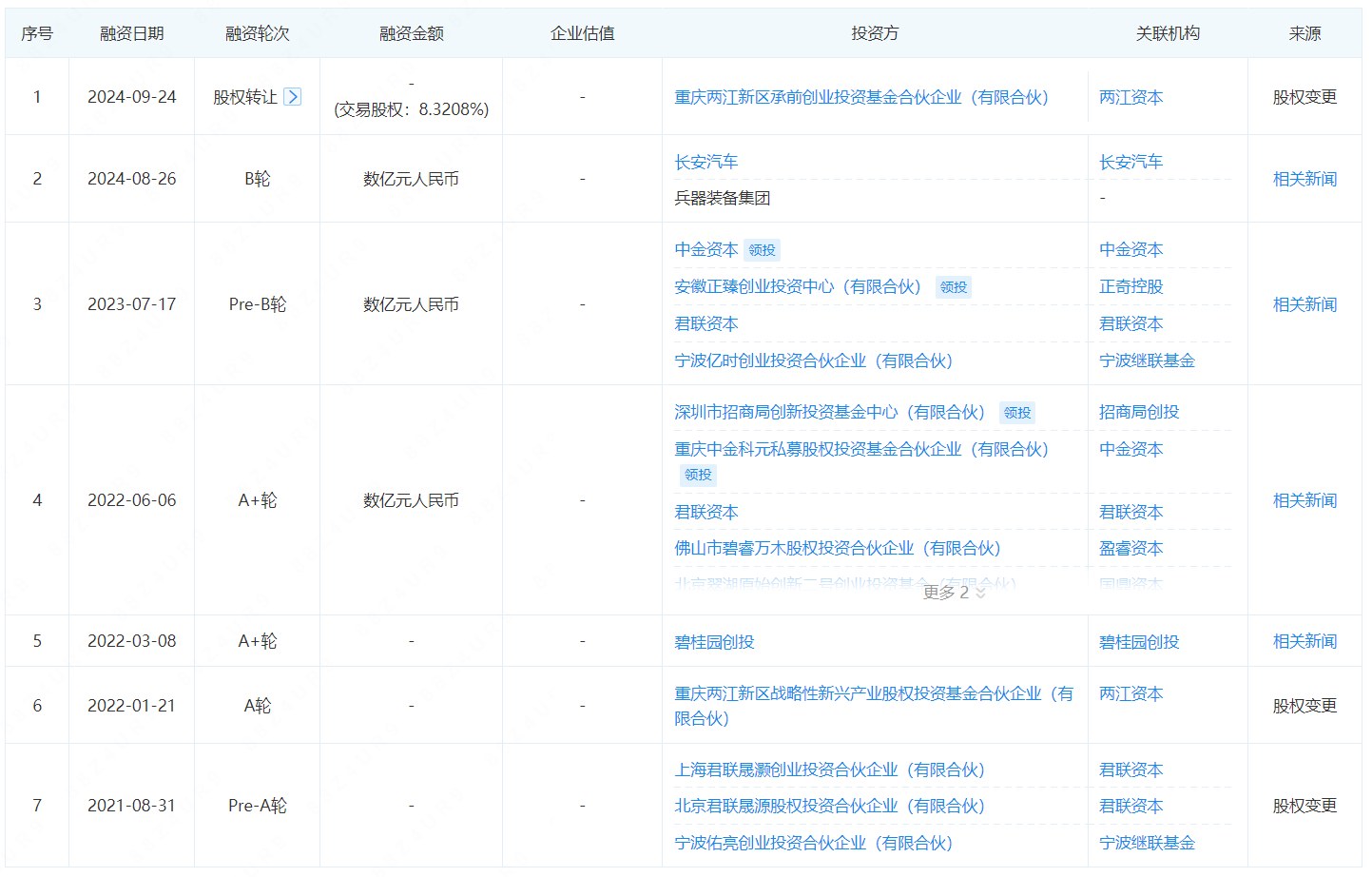The height and width of the screenshot is (877, 1372).
Task: Open 碧桂园创投 in the 投资方 column
Action: click(x=714, y=642)
